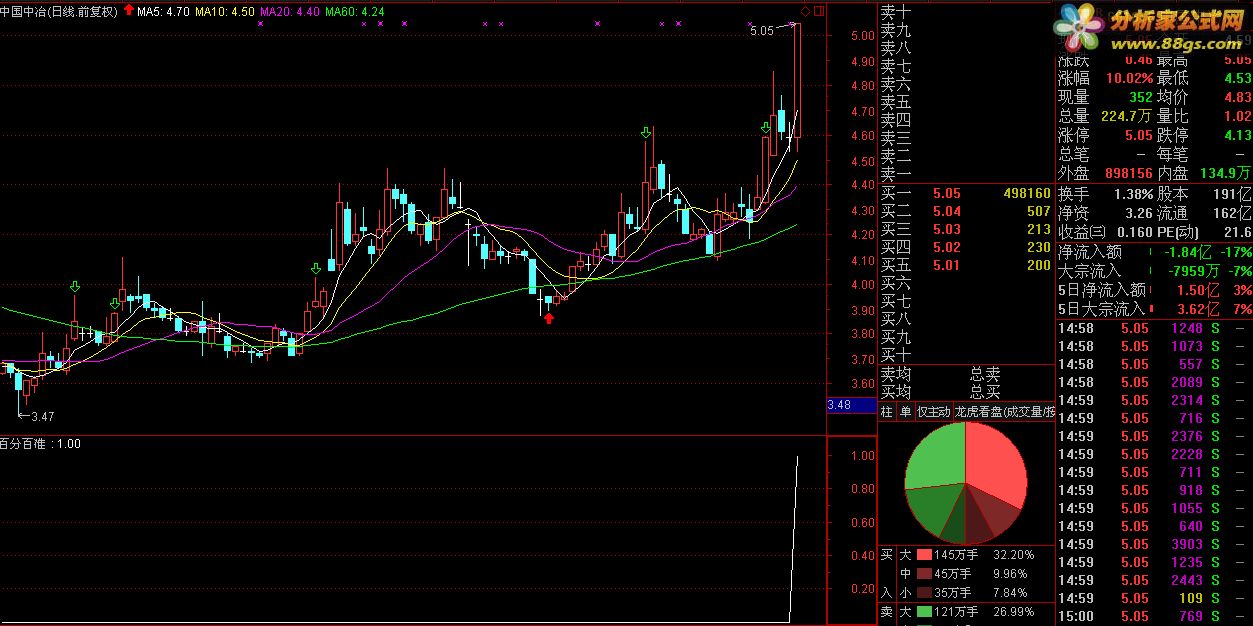Click the 5.05 high price marker
1253x626 pixels.
tap(762, 31)
